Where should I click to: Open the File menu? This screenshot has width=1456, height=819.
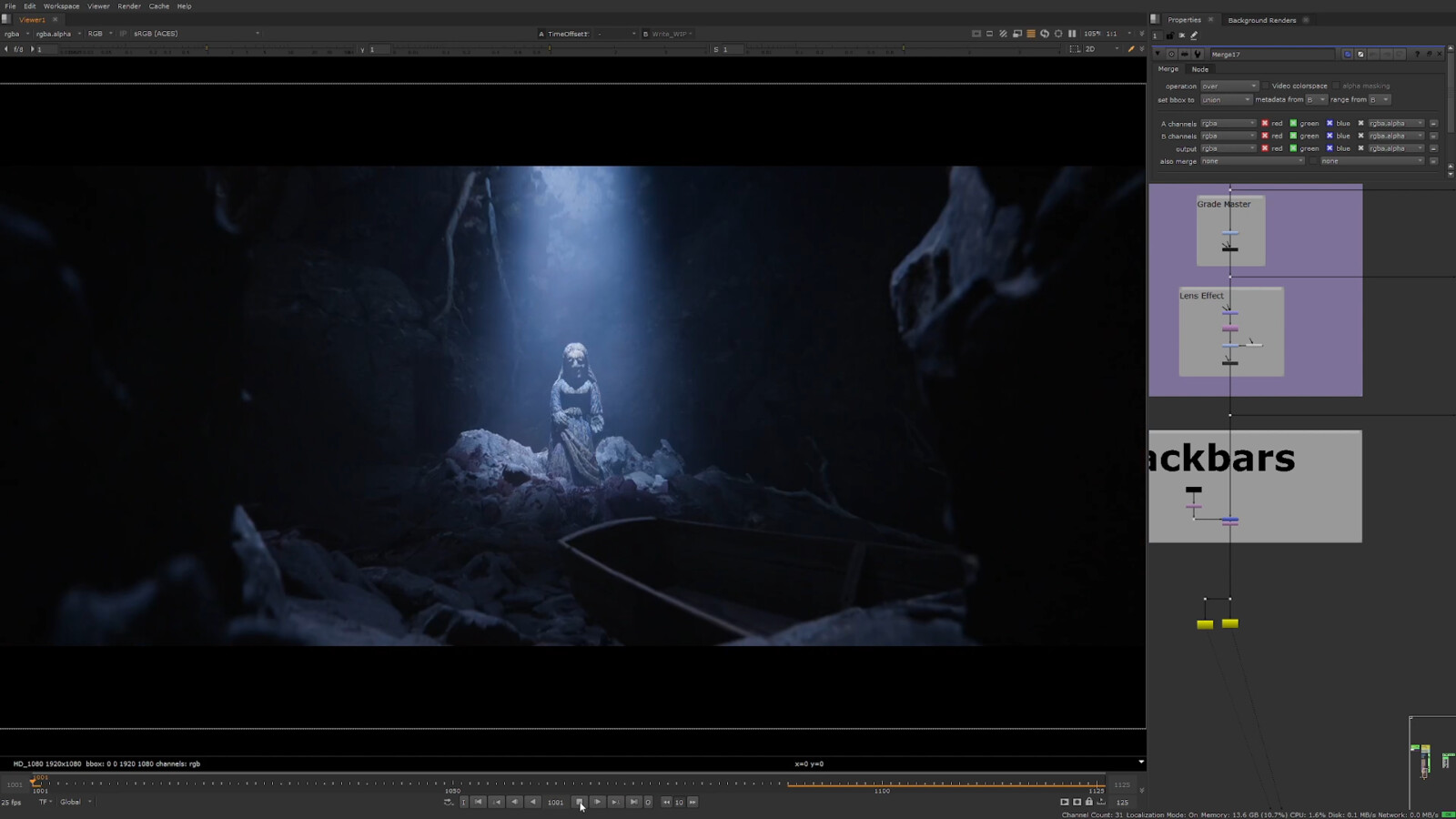click(10, 6)
